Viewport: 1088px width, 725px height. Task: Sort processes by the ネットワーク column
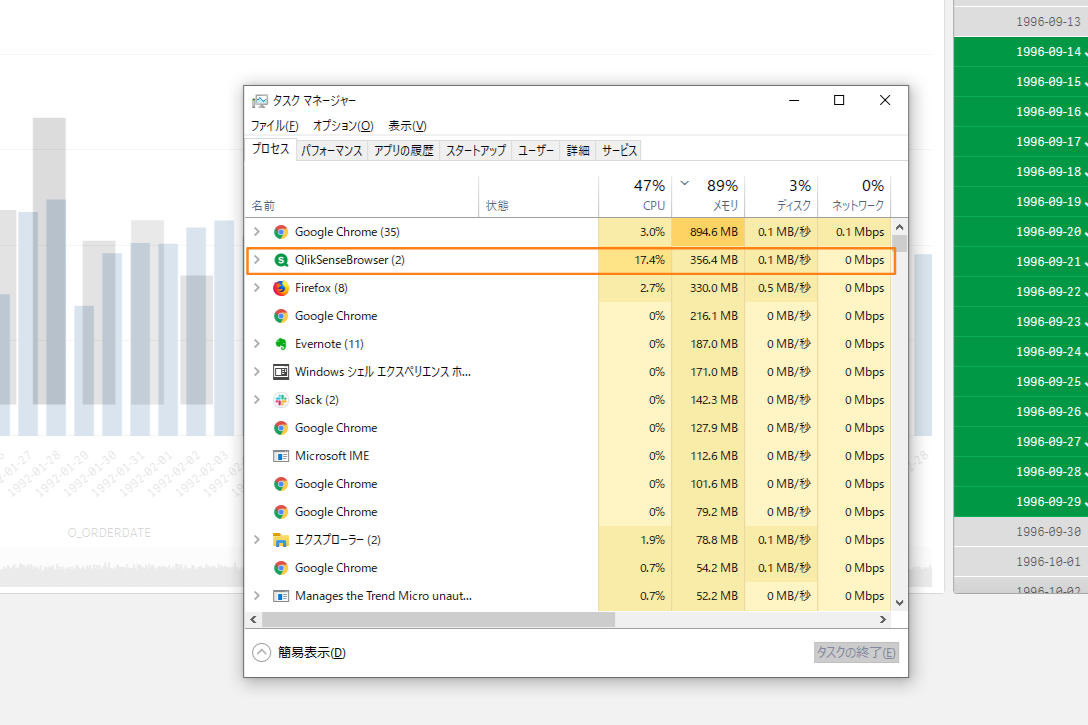pos(854,196)
